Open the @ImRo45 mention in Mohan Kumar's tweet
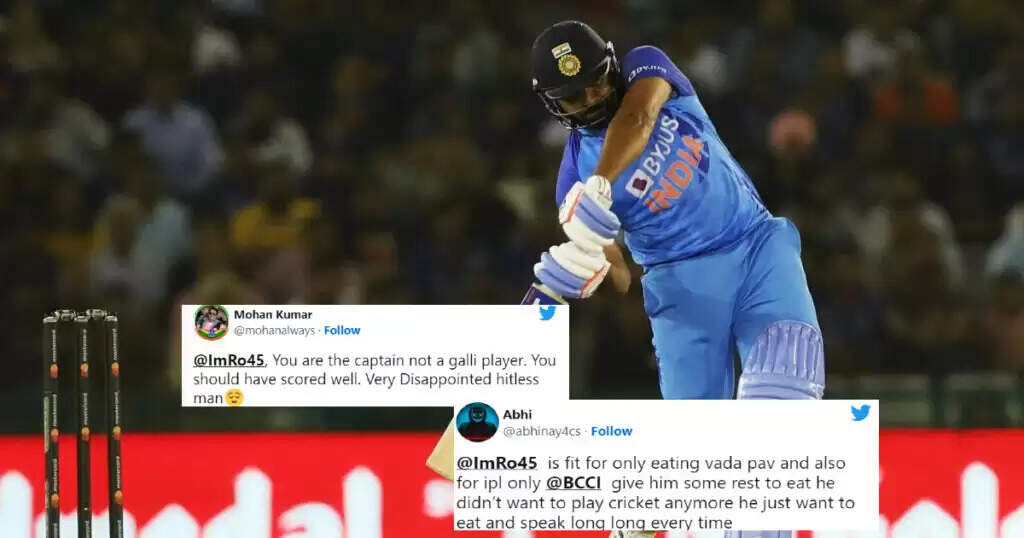 click(x=230, y=360)
